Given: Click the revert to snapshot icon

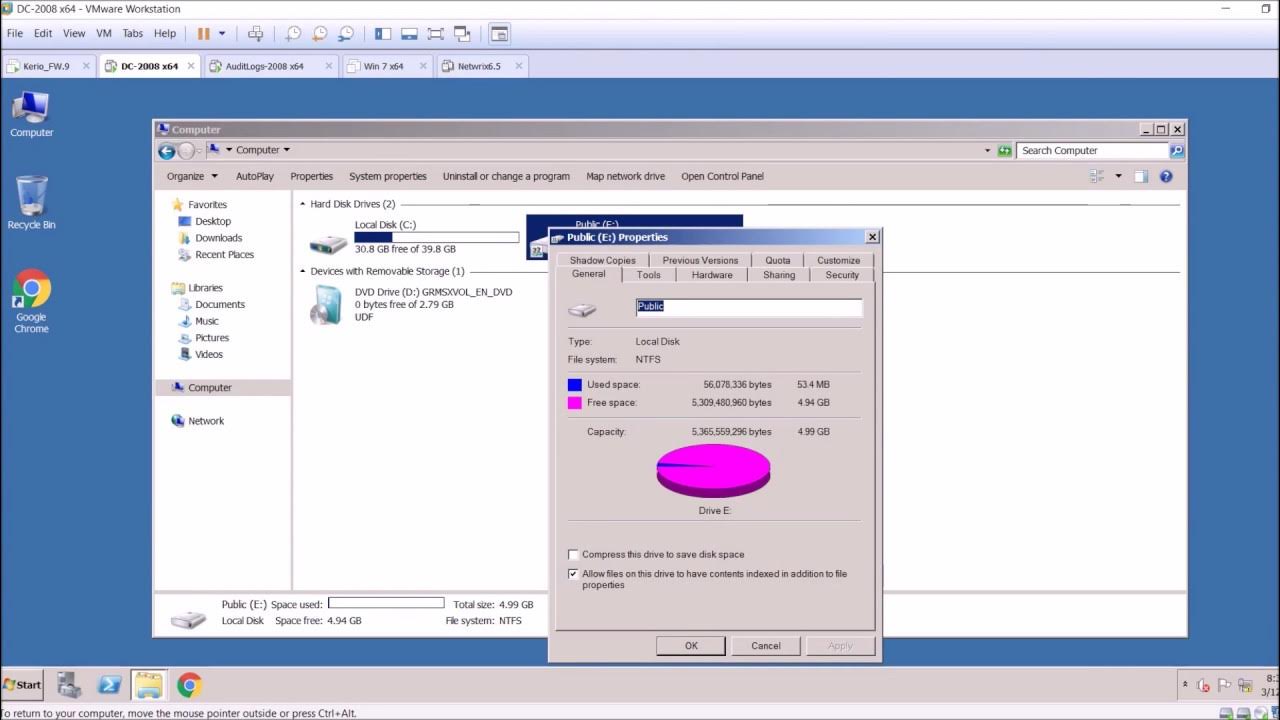Looking at the screenshot, I should click(x=319, y=33).
